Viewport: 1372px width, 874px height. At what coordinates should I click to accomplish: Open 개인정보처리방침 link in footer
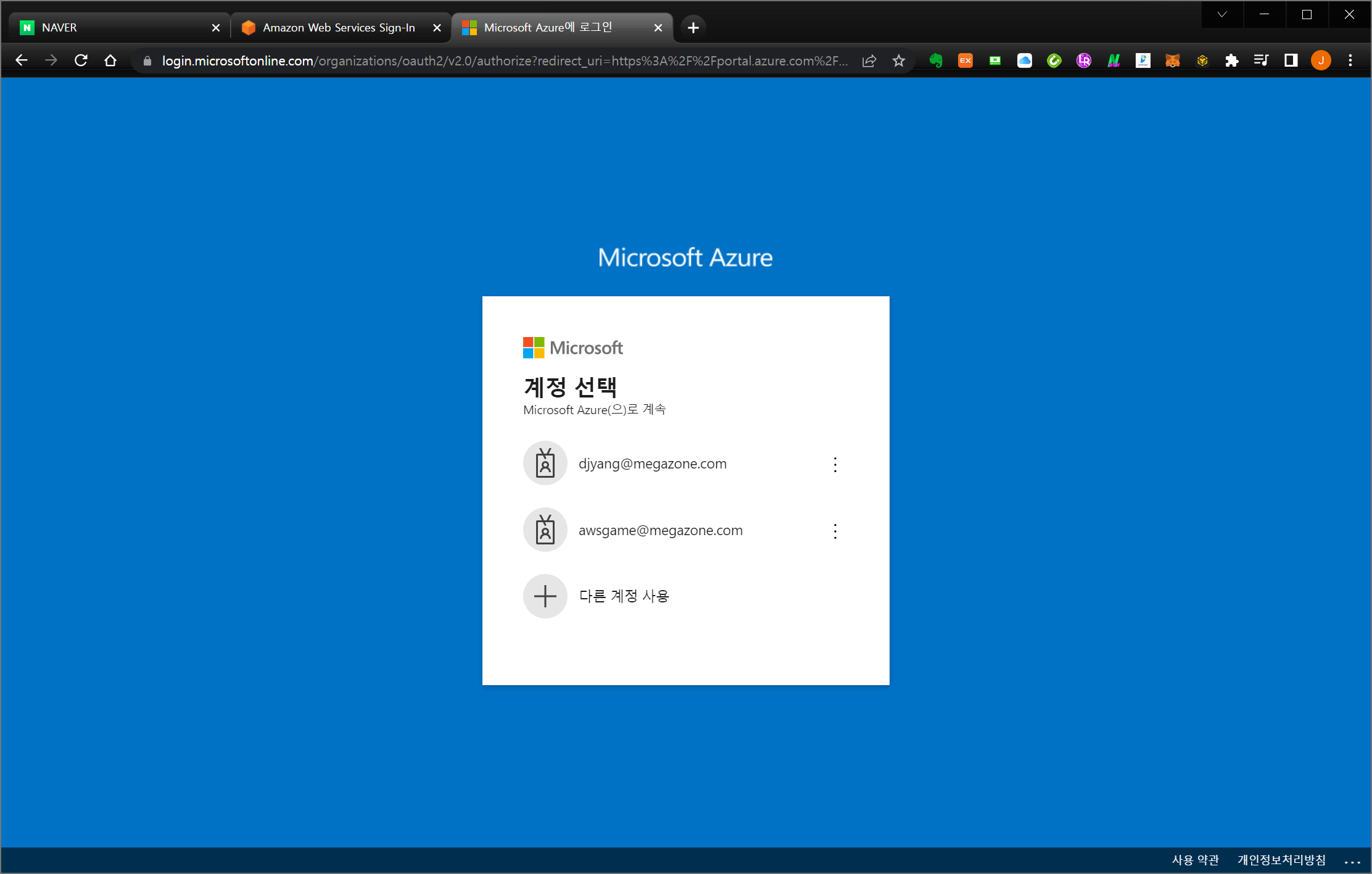tap(1281, 860)
